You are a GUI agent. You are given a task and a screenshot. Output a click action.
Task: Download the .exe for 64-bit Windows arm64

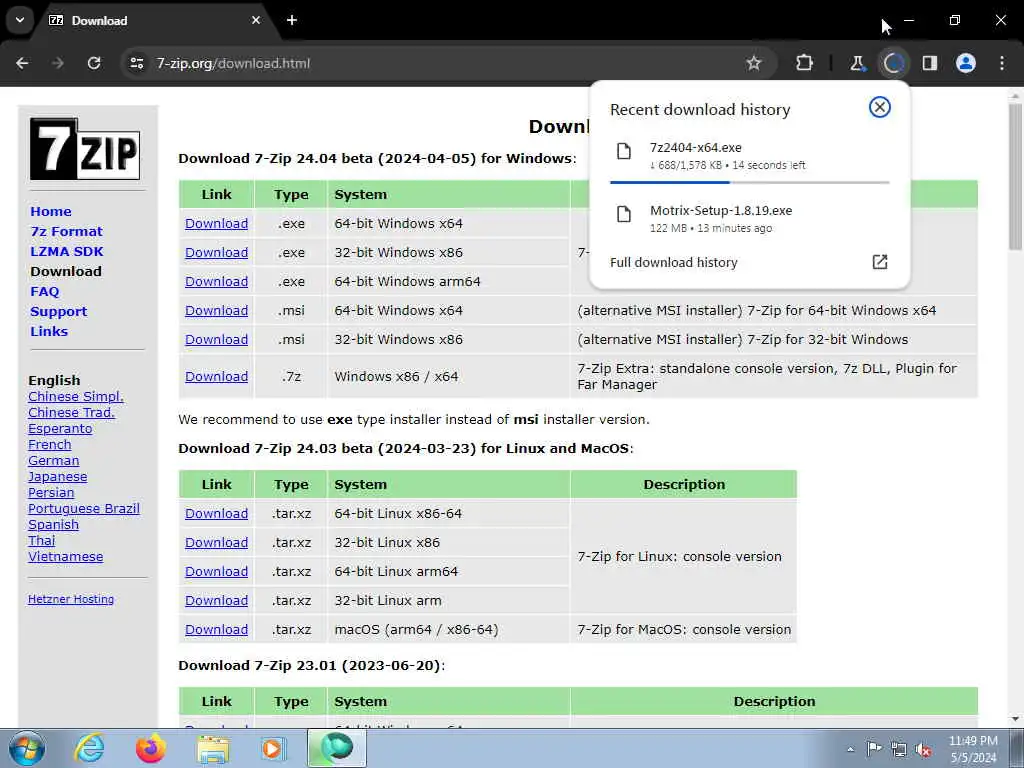tap(216, 281)
